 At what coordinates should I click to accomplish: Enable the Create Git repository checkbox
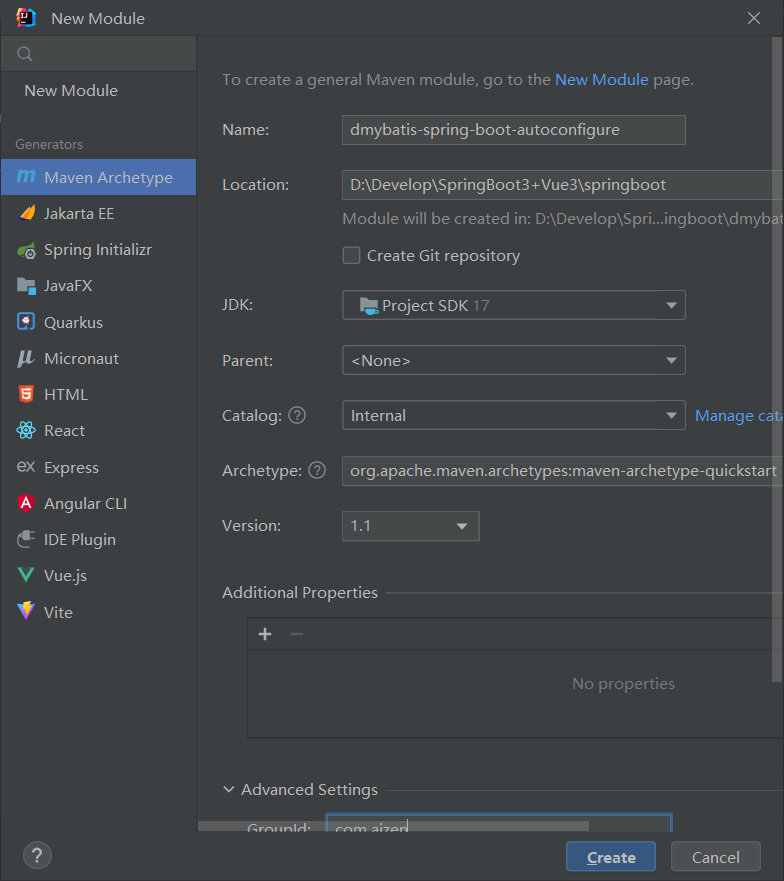click(x=351, y=255)
